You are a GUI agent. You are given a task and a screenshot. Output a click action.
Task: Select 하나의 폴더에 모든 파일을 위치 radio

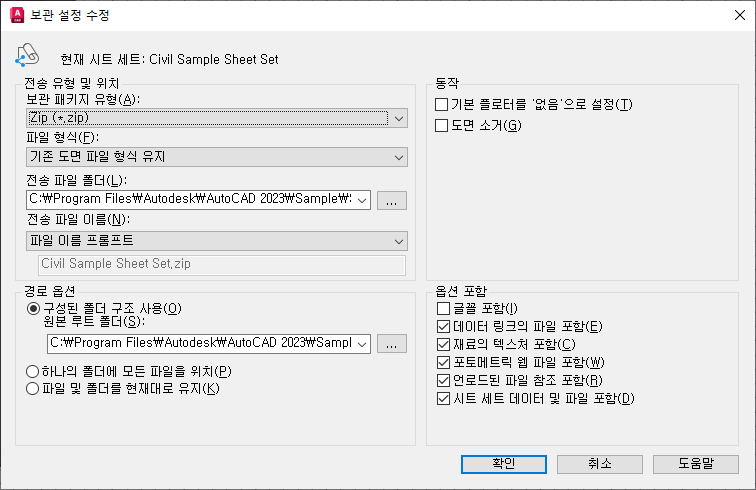tap(32, 371)
